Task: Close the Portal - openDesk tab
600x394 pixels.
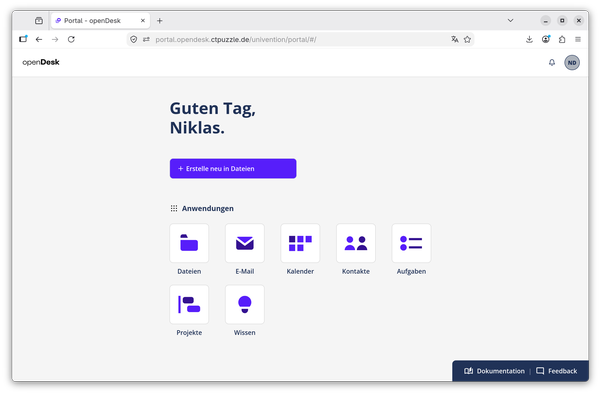Action: click(x=143, y=21)
